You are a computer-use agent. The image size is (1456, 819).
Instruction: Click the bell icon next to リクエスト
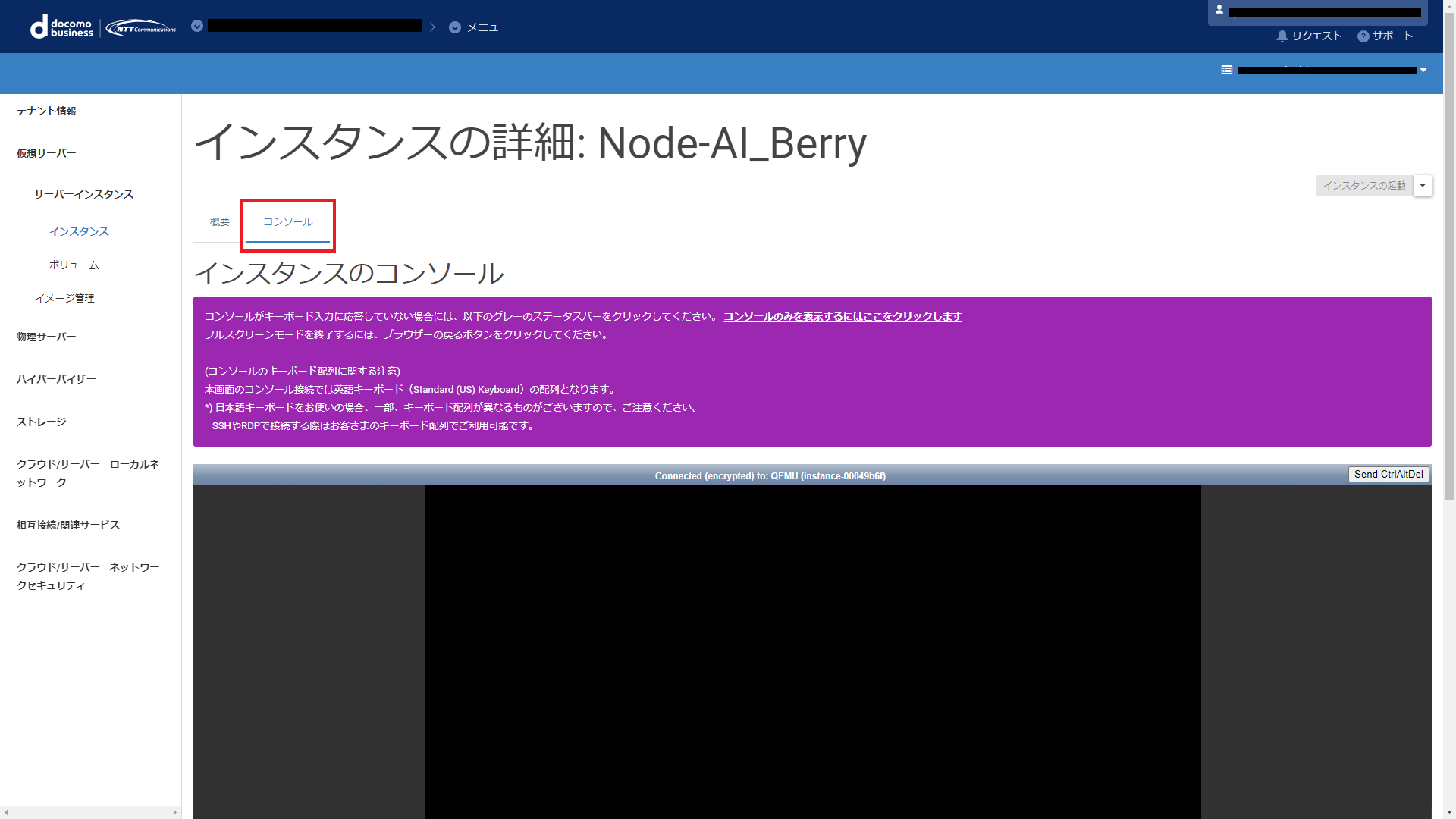1282,36
